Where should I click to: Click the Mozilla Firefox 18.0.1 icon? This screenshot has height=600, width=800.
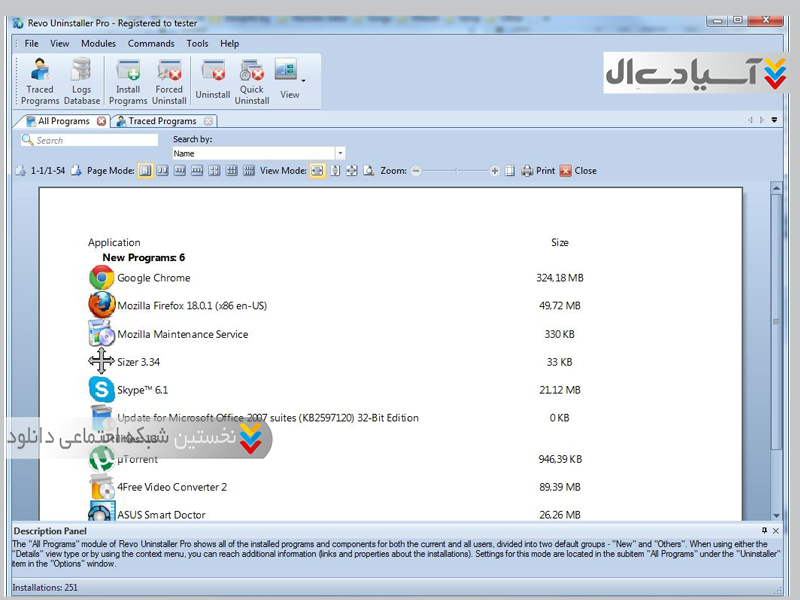(101, 305)
